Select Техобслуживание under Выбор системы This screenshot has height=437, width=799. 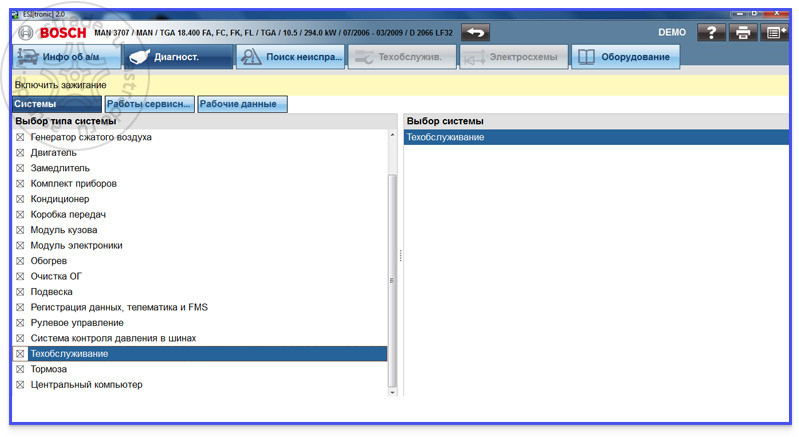coord(596,137)
